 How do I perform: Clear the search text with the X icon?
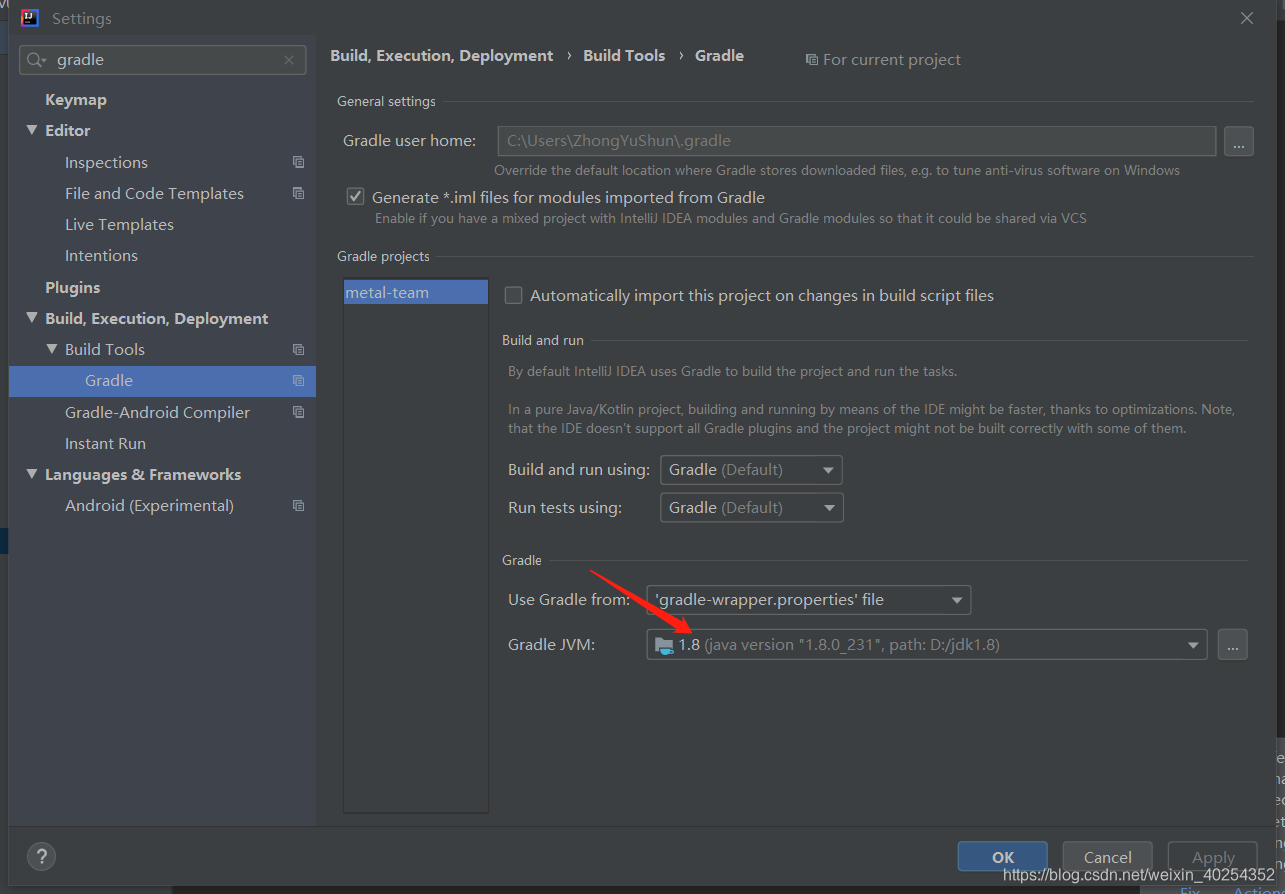(x=289, y=60)
